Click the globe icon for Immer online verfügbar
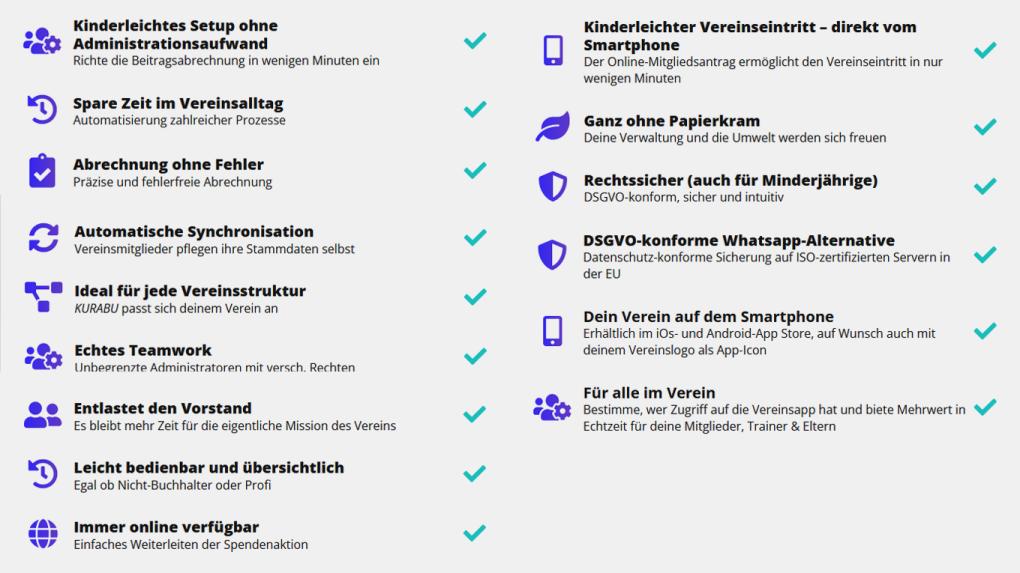 [x=43, y=533]
